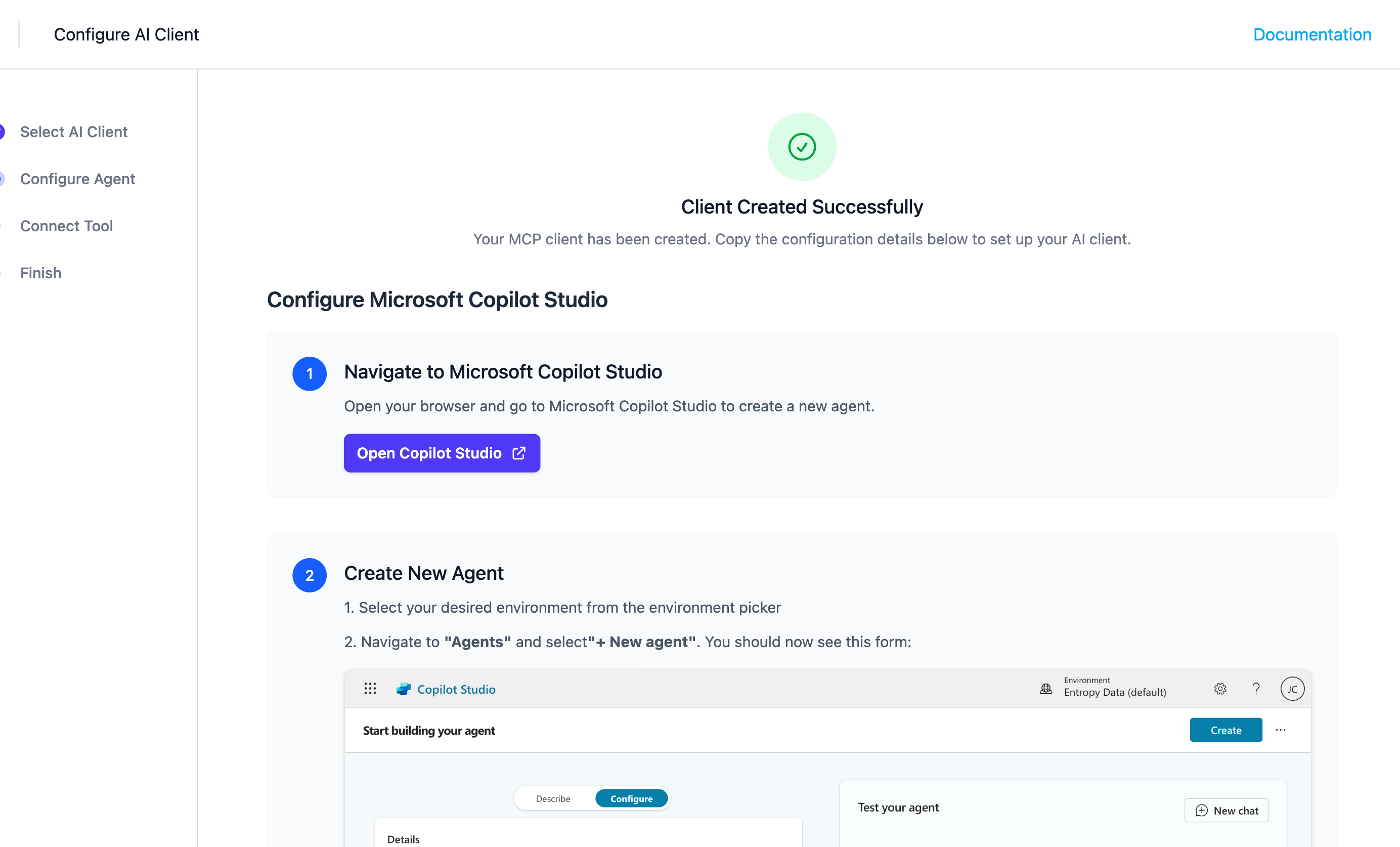Click the environment globe icon
The image size is (1400, 847).
[1046, 689]
